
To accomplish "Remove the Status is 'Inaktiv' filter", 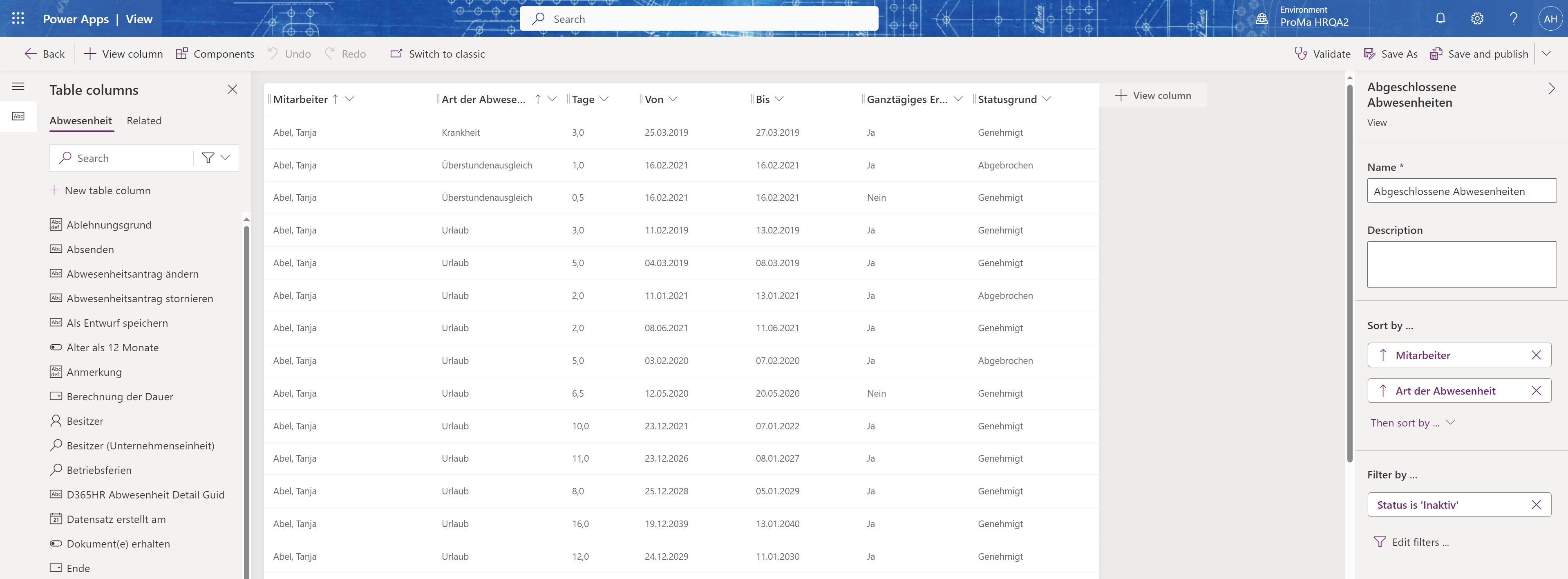I will point(1536,505).
